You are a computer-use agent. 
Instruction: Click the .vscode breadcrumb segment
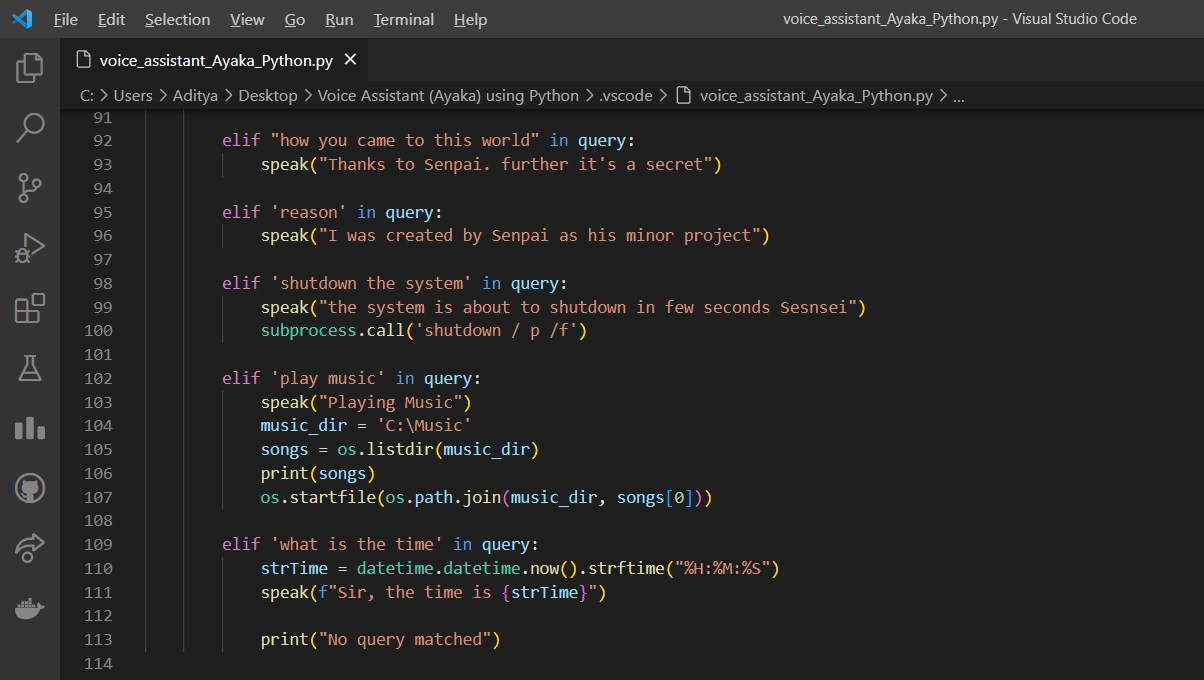point(625,96)
